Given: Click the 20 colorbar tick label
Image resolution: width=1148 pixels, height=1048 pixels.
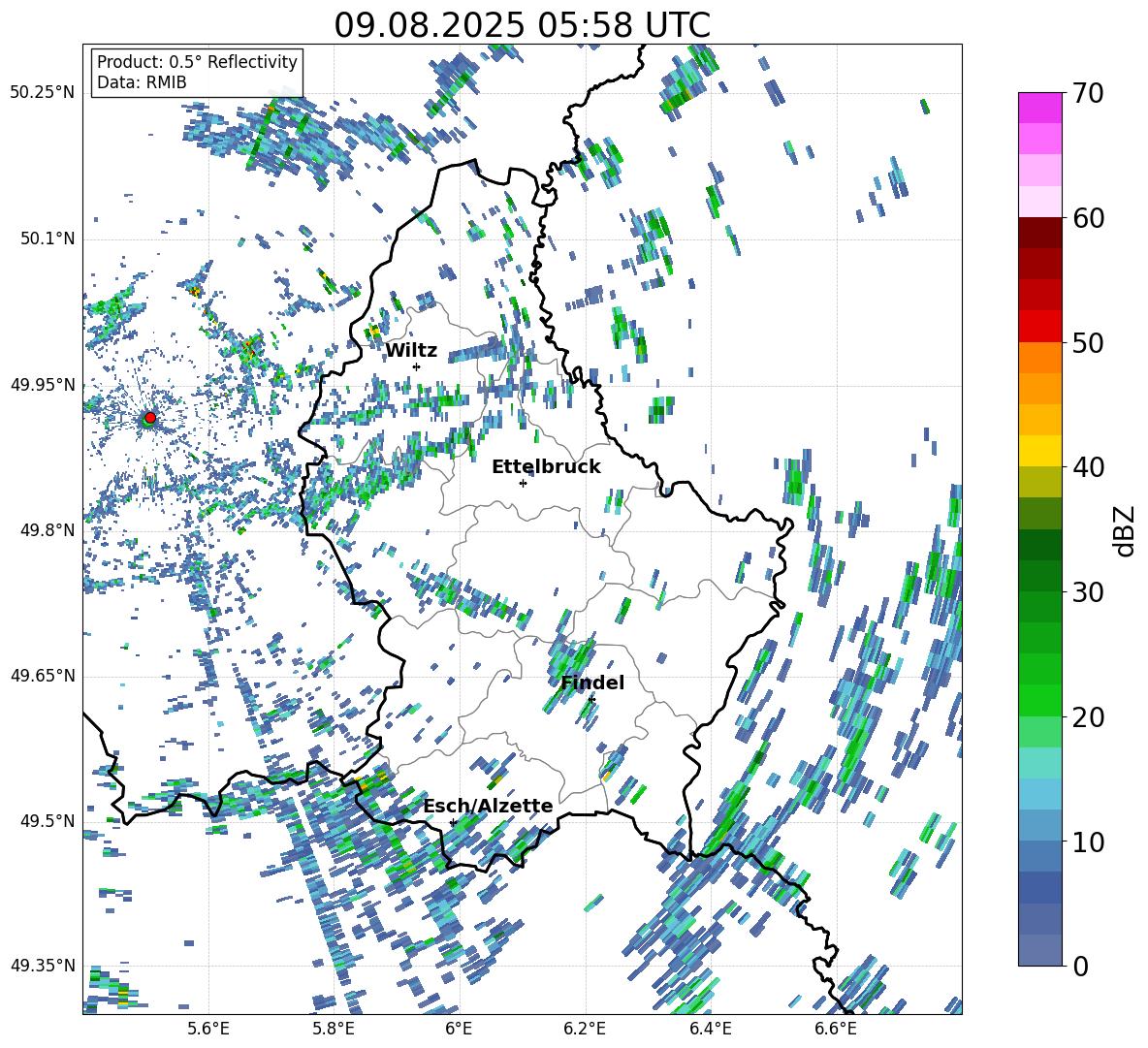Looking at the screenshot, I should tap(1089, 717).
